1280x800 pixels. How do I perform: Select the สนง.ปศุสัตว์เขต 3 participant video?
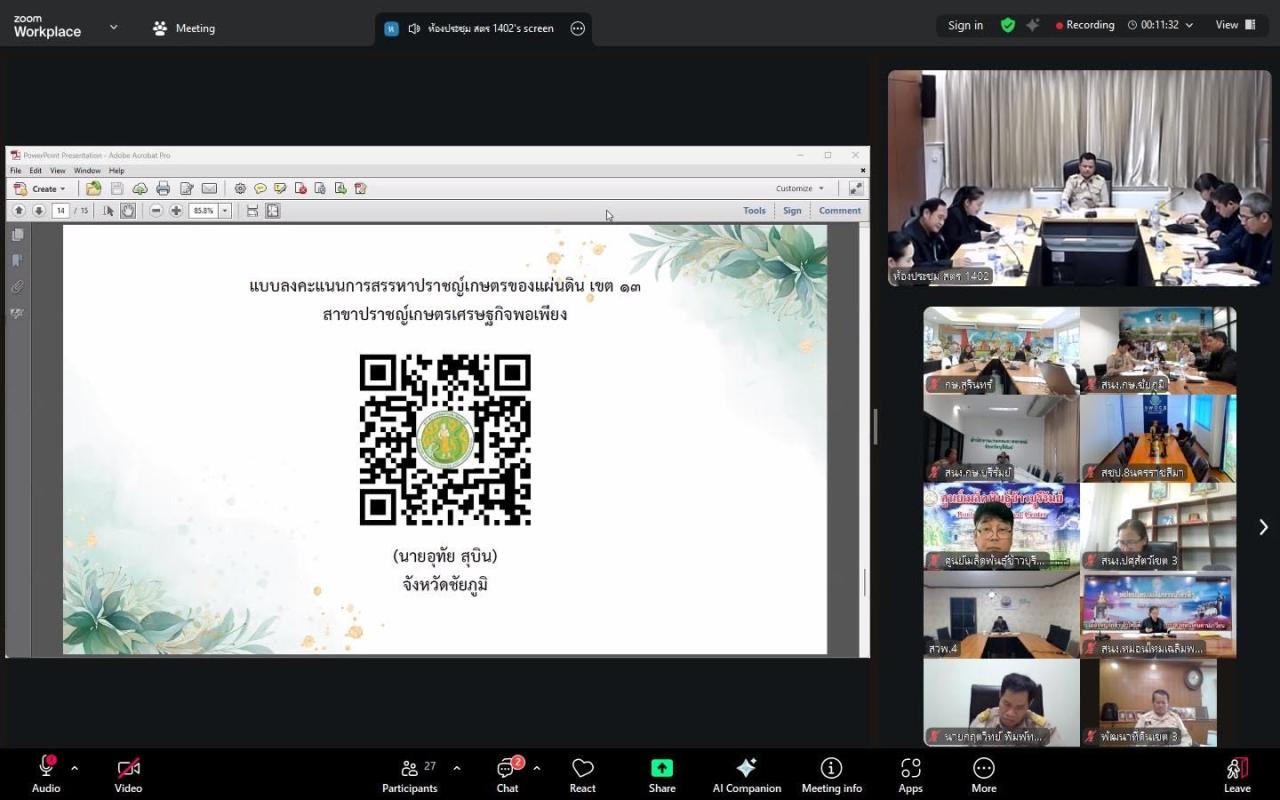(x=1158, y=526)
